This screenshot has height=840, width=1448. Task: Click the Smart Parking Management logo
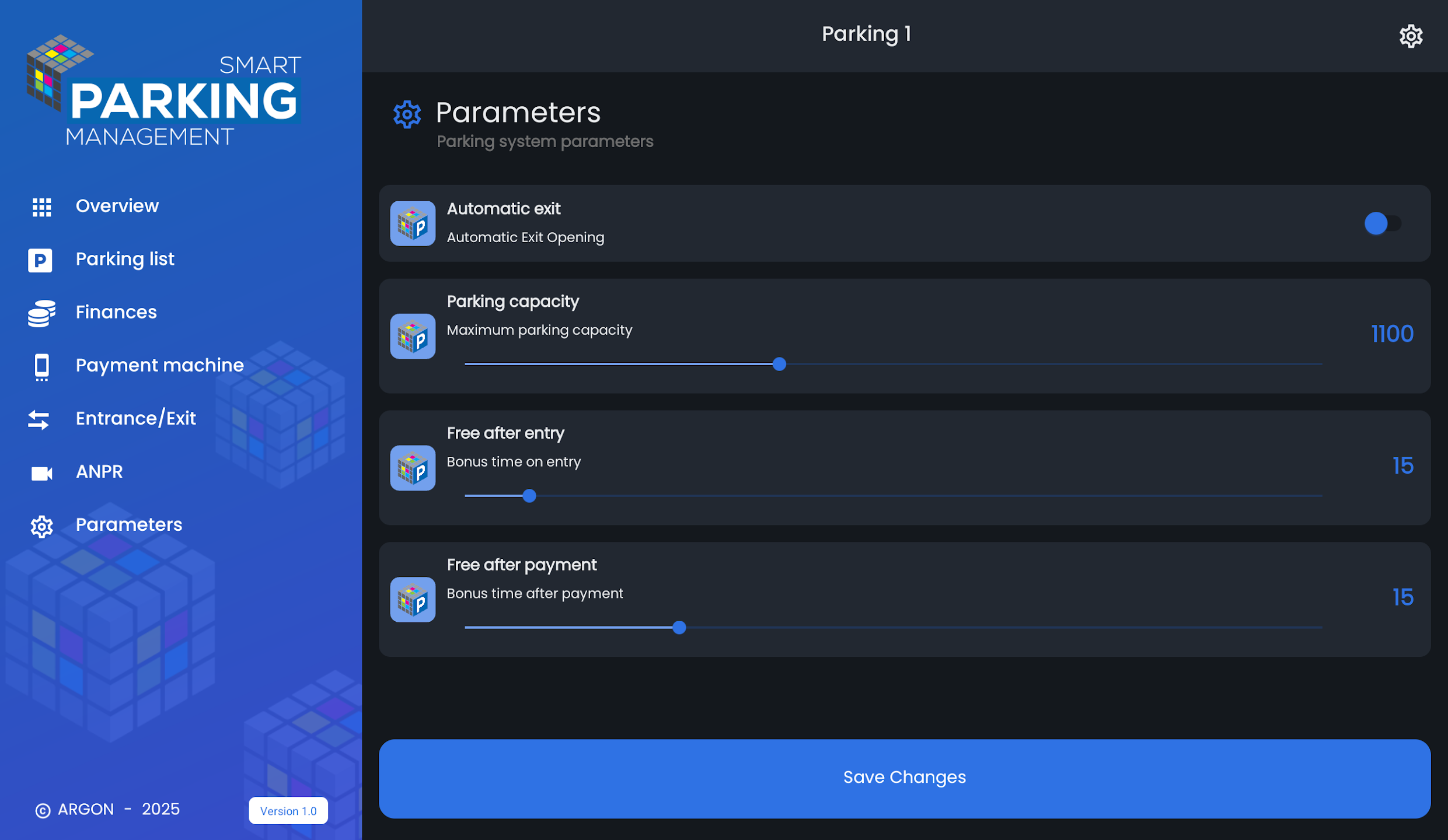pos(163,90)
